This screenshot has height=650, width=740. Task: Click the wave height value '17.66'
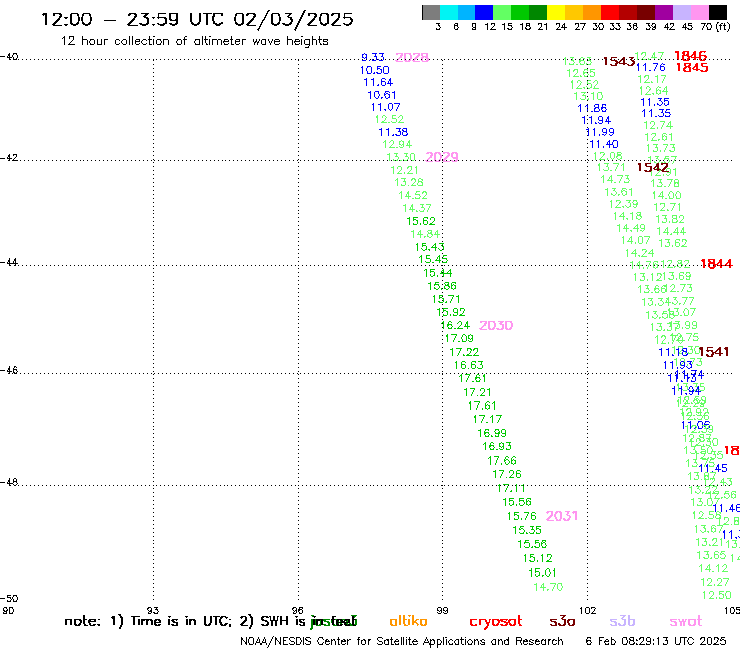point(502,461)
